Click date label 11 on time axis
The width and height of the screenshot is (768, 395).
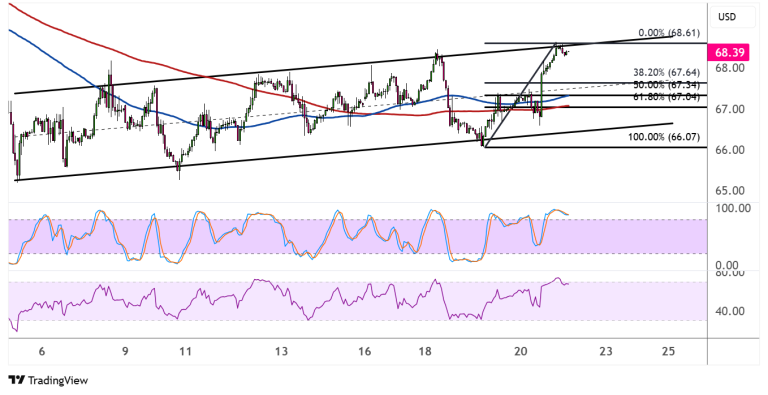tap(185, 351)
